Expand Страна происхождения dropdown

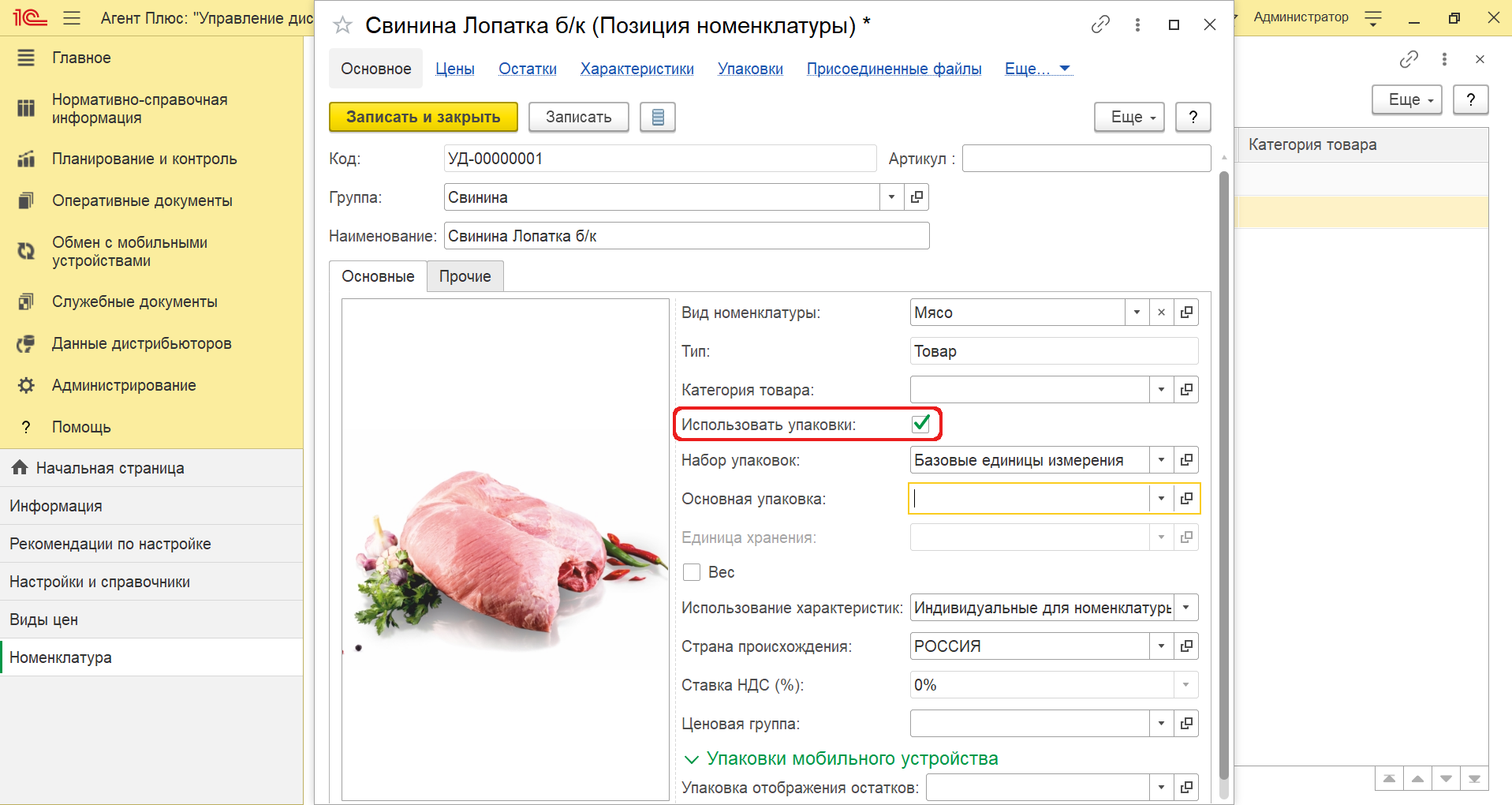pyautogui.click(x=1161, y=646)
